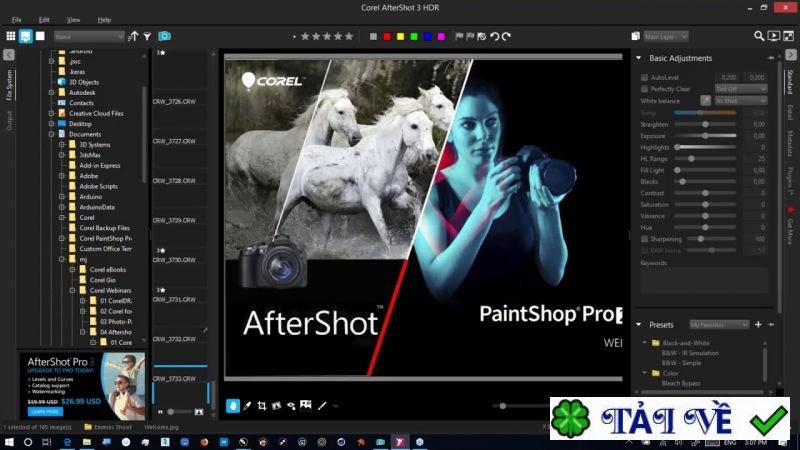Select the Crop tool

click(x=262, y=406)
